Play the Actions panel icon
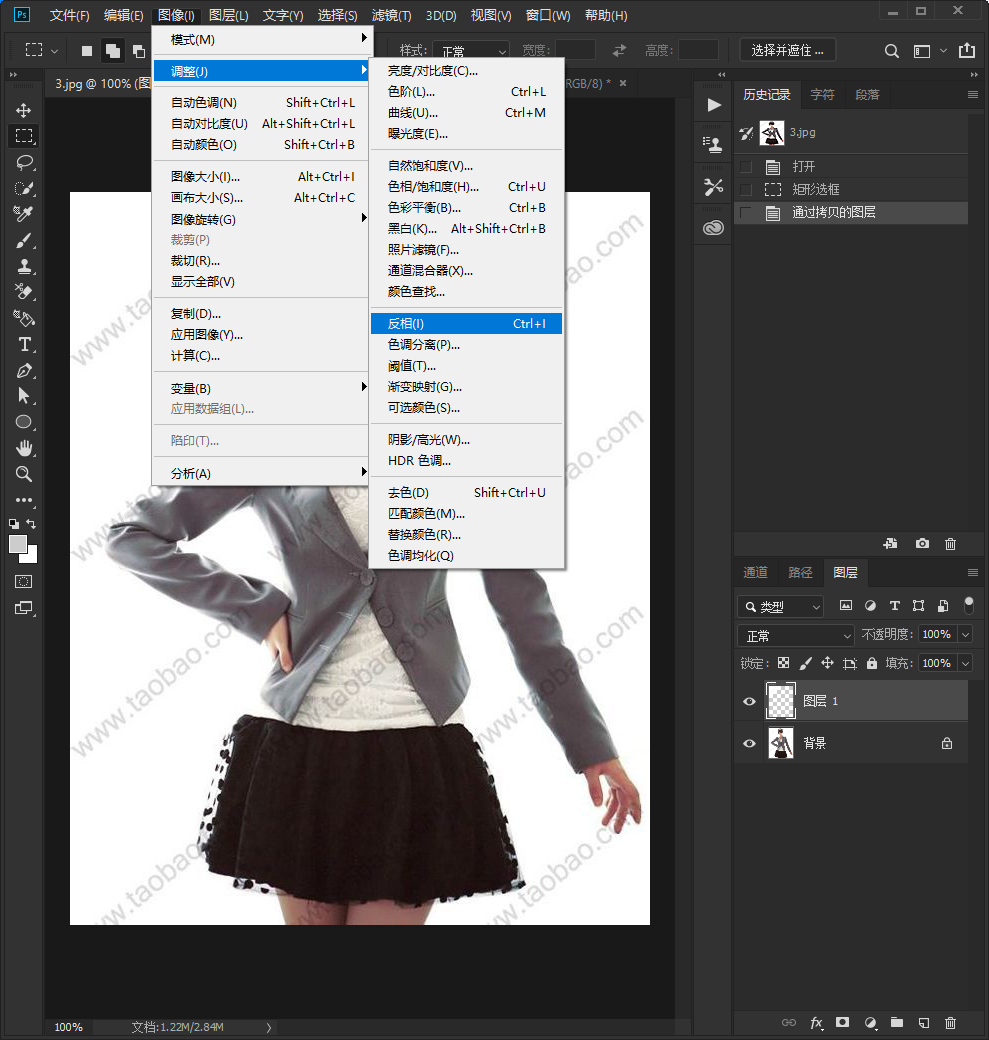Screen dimensions: 989x1040 [714, 105]
